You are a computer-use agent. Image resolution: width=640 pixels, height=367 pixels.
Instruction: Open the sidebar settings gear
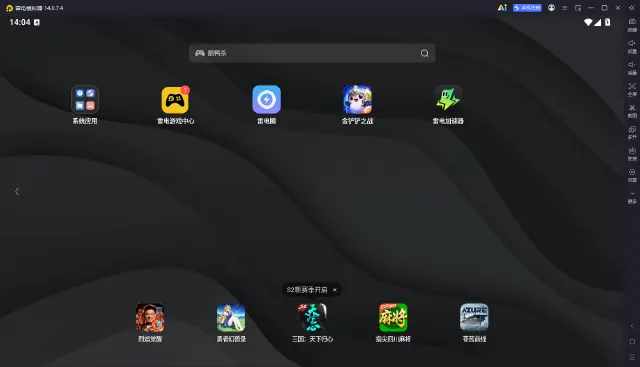coord(632,175)
